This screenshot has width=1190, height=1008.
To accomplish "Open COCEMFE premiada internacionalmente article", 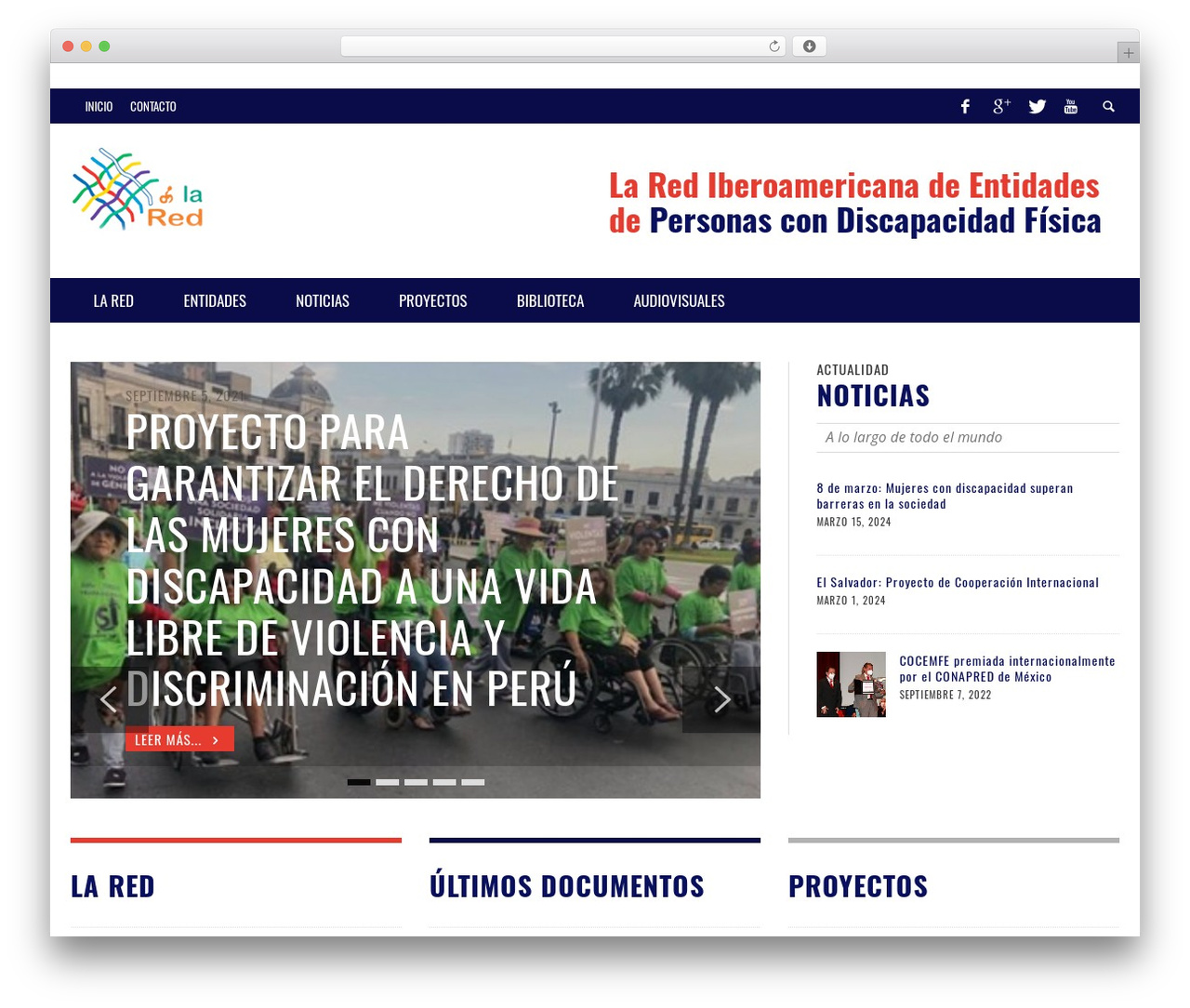I will (x=1007, y=669).
